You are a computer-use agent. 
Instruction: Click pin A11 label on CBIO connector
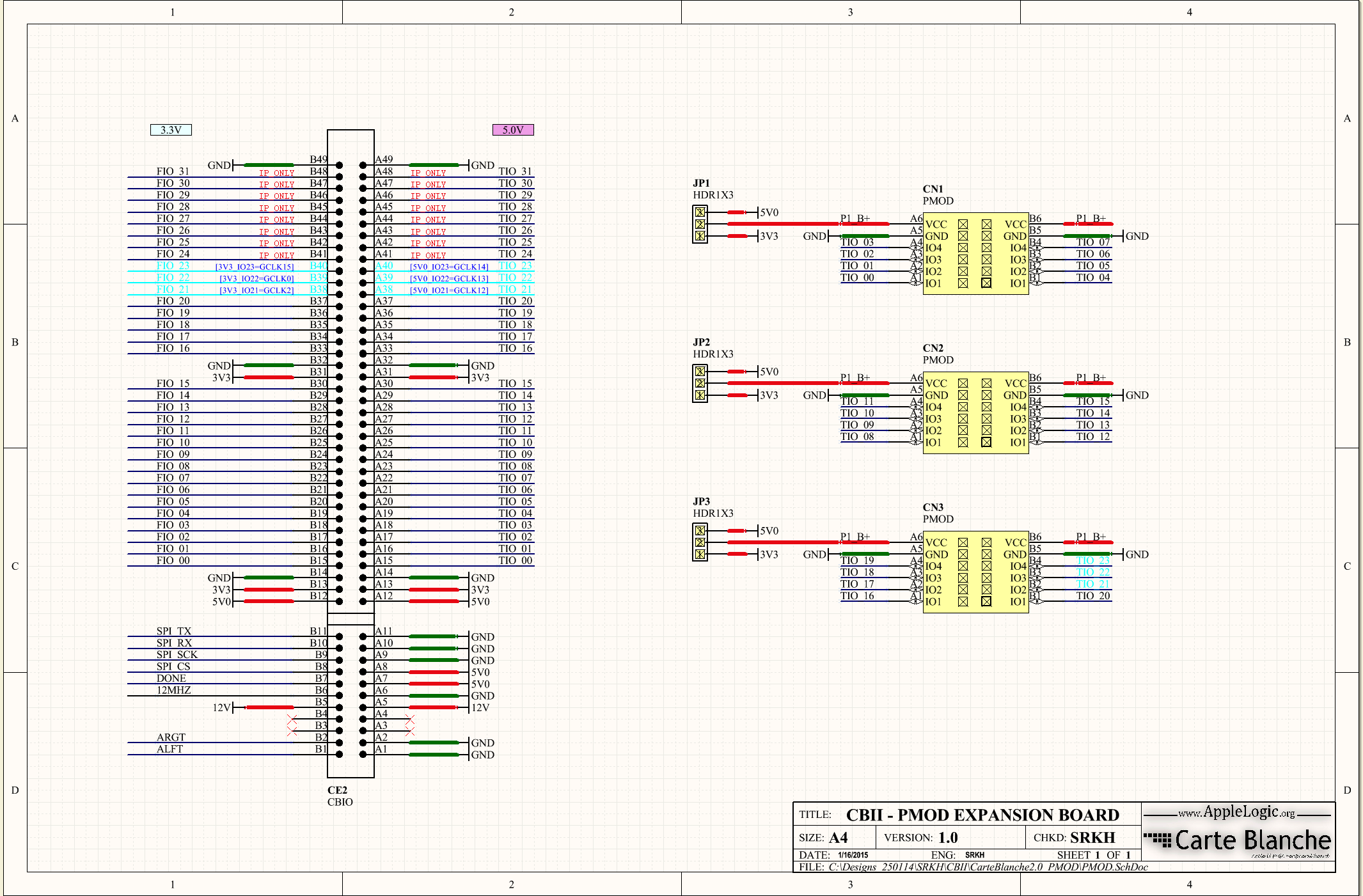click(x=384, y=631)
